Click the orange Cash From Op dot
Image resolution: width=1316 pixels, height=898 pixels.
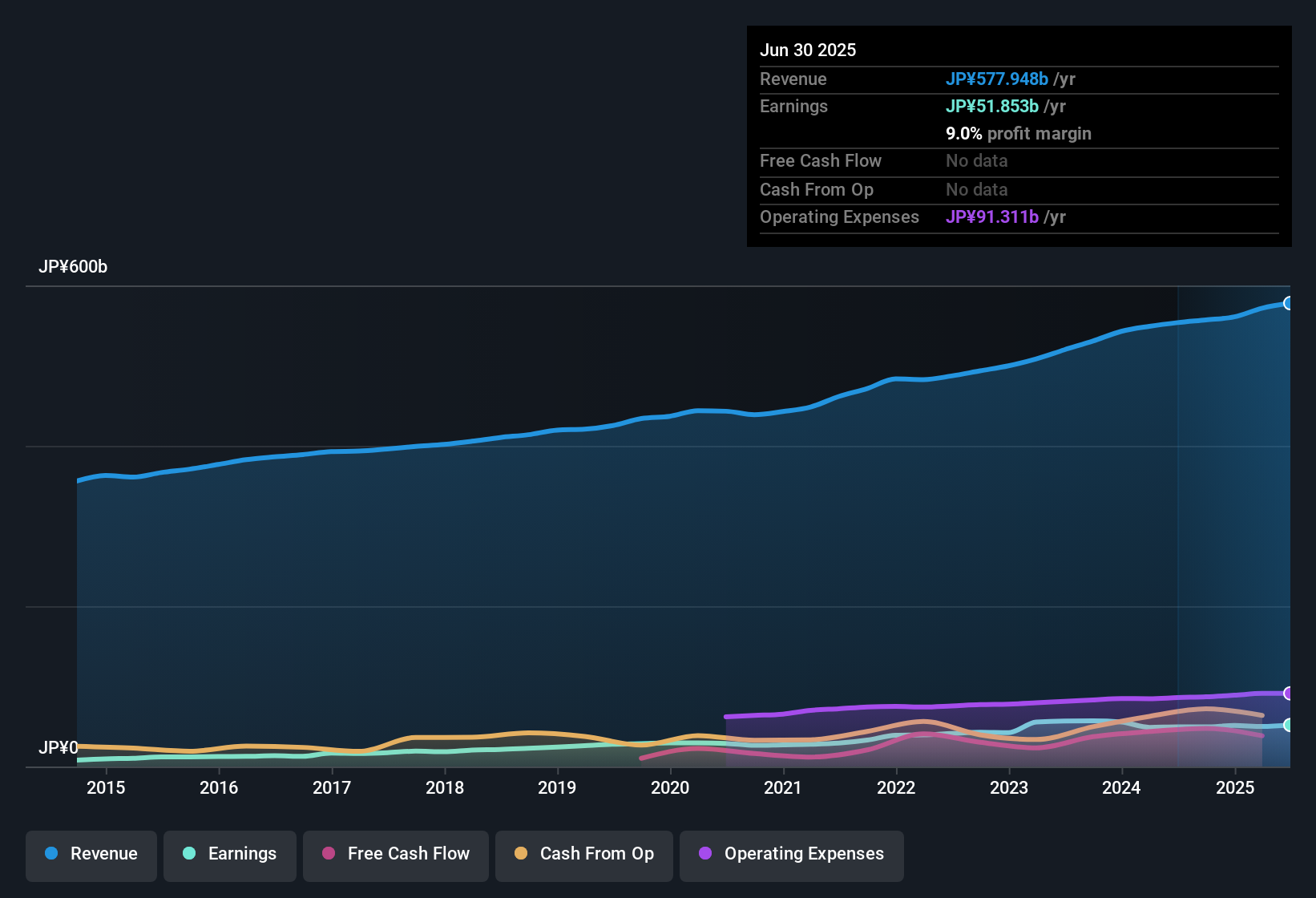[521, 853]
